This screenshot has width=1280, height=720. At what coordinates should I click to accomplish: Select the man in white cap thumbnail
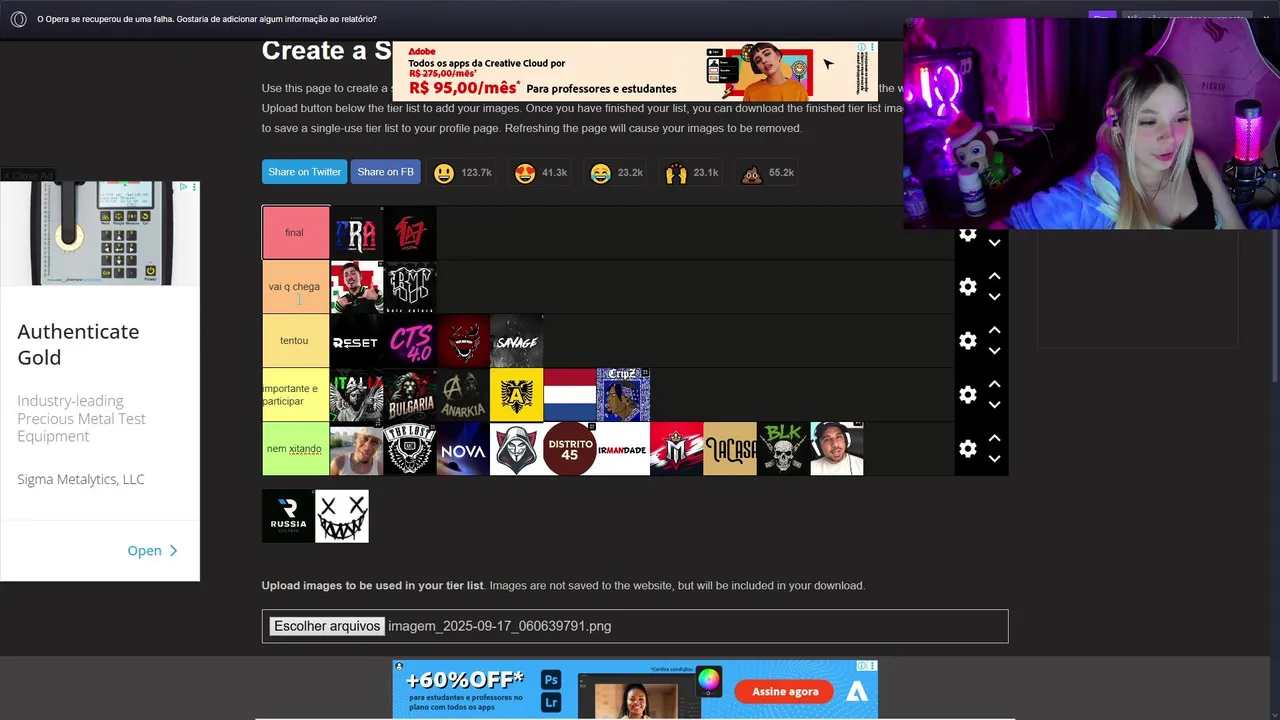pyautogui.click(x=356, y=449)
